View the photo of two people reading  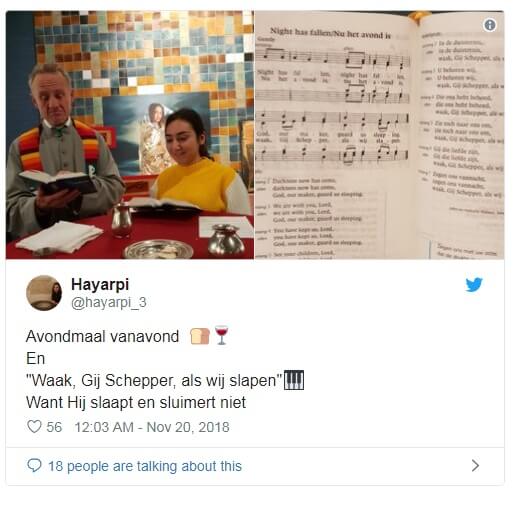130,135
